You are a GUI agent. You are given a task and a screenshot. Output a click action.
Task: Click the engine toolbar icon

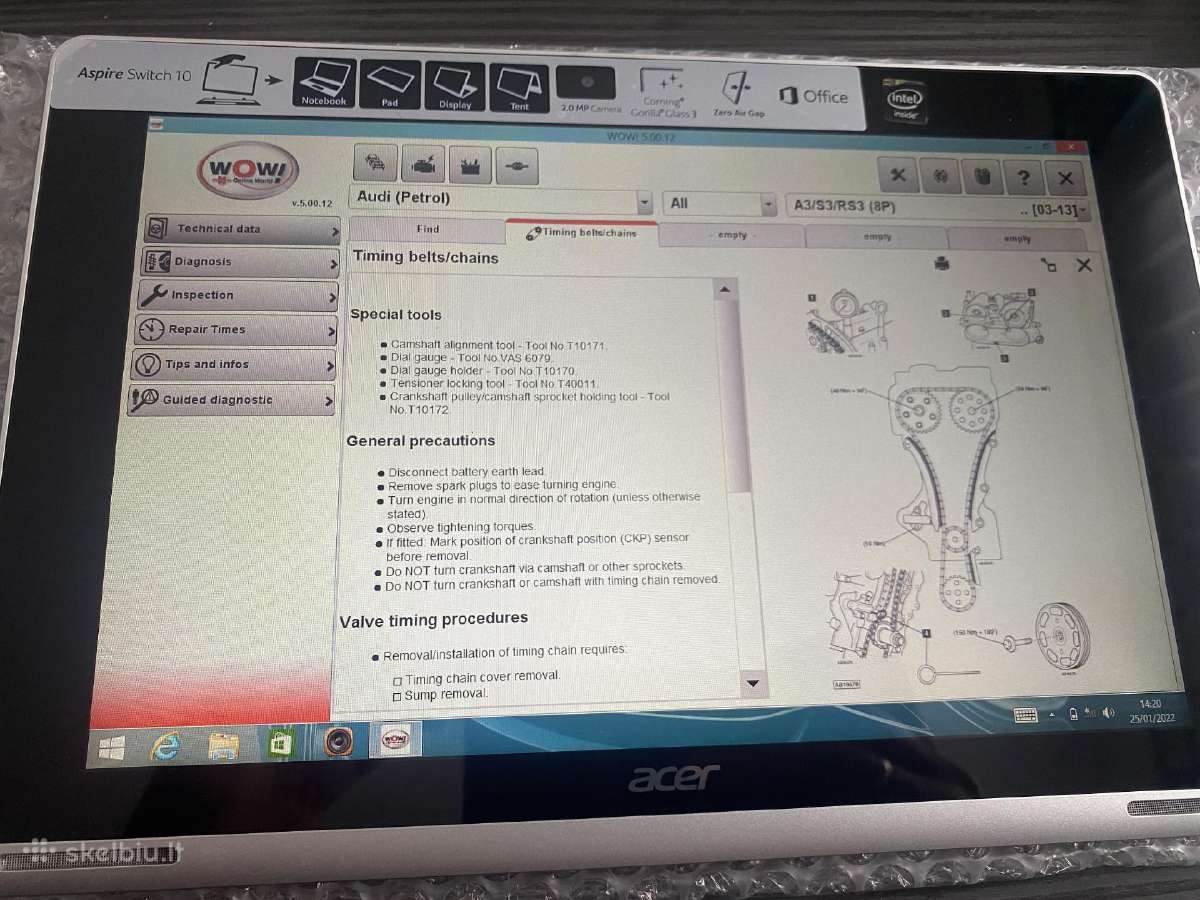coord(422,164)
